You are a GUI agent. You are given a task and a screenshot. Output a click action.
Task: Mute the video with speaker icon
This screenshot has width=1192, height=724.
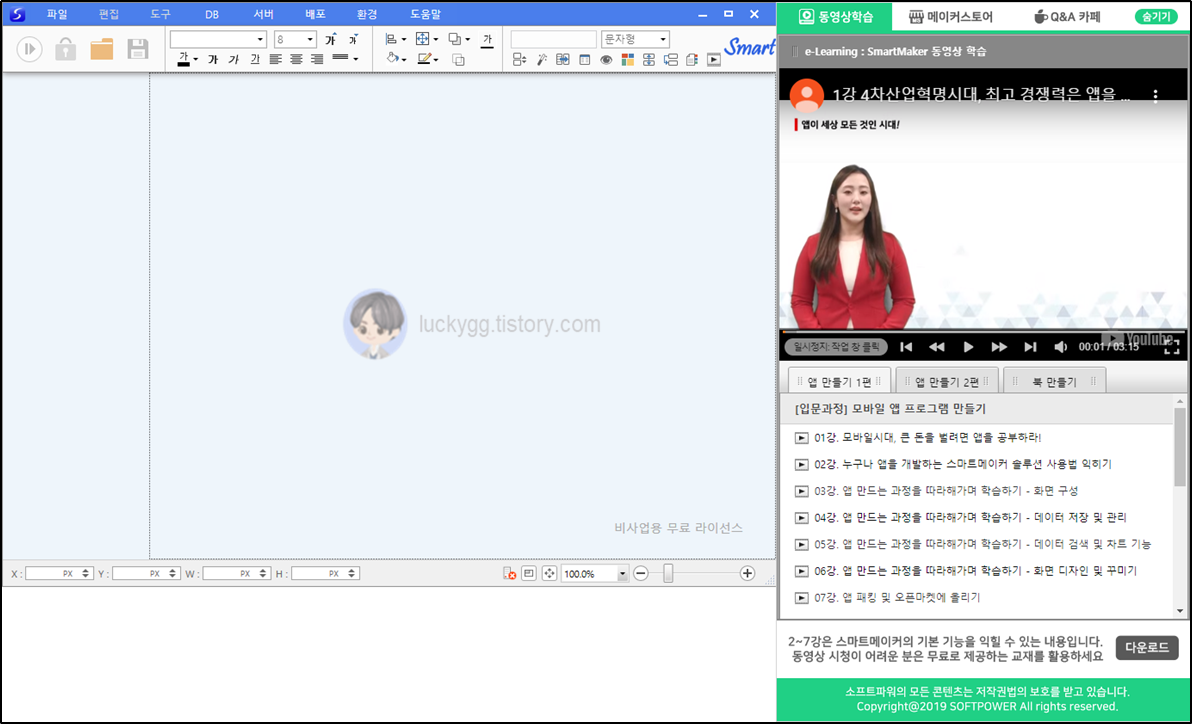(x=1060, y=347)
